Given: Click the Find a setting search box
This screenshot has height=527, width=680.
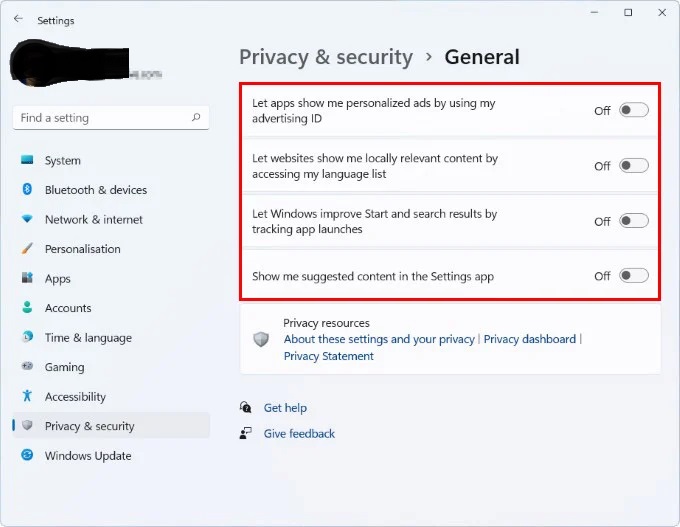Looking at the screenshot, I should [x=111, y=118].
